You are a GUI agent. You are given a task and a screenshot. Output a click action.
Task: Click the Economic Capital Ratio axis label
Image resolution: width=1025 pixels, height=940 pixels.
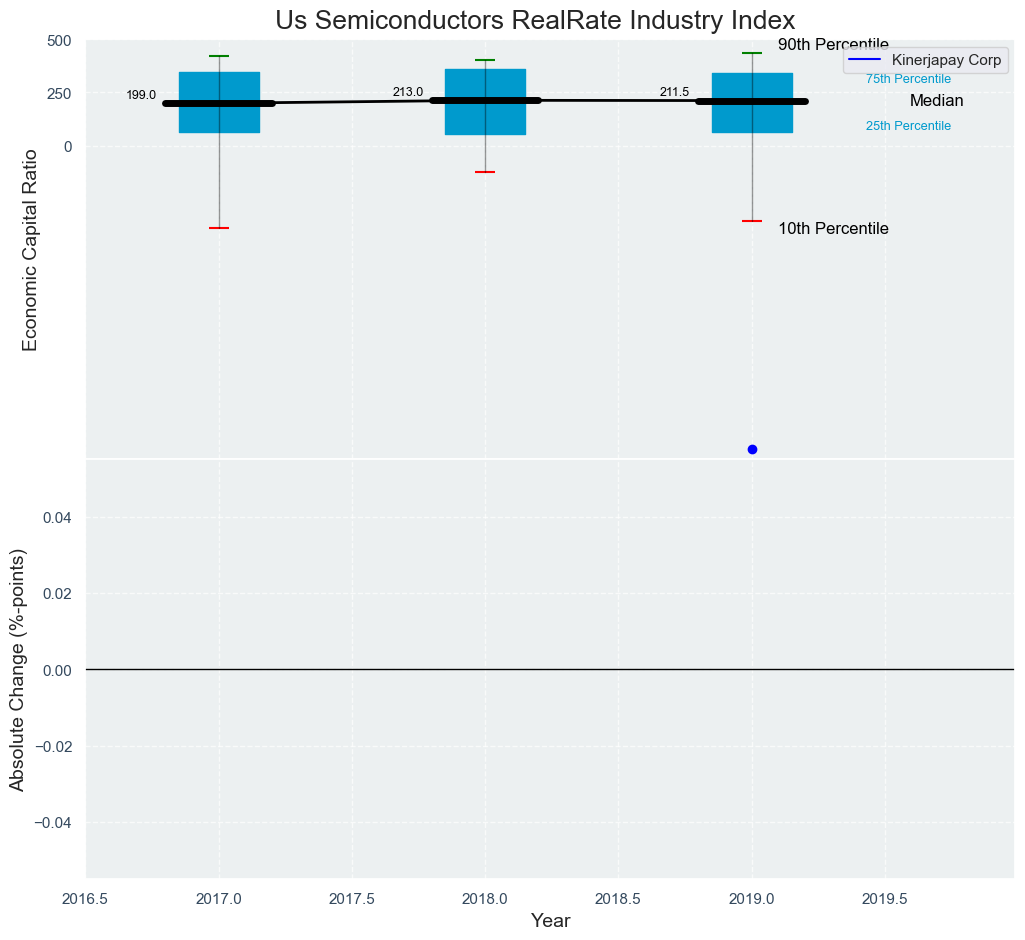click(x=30, y=250)
